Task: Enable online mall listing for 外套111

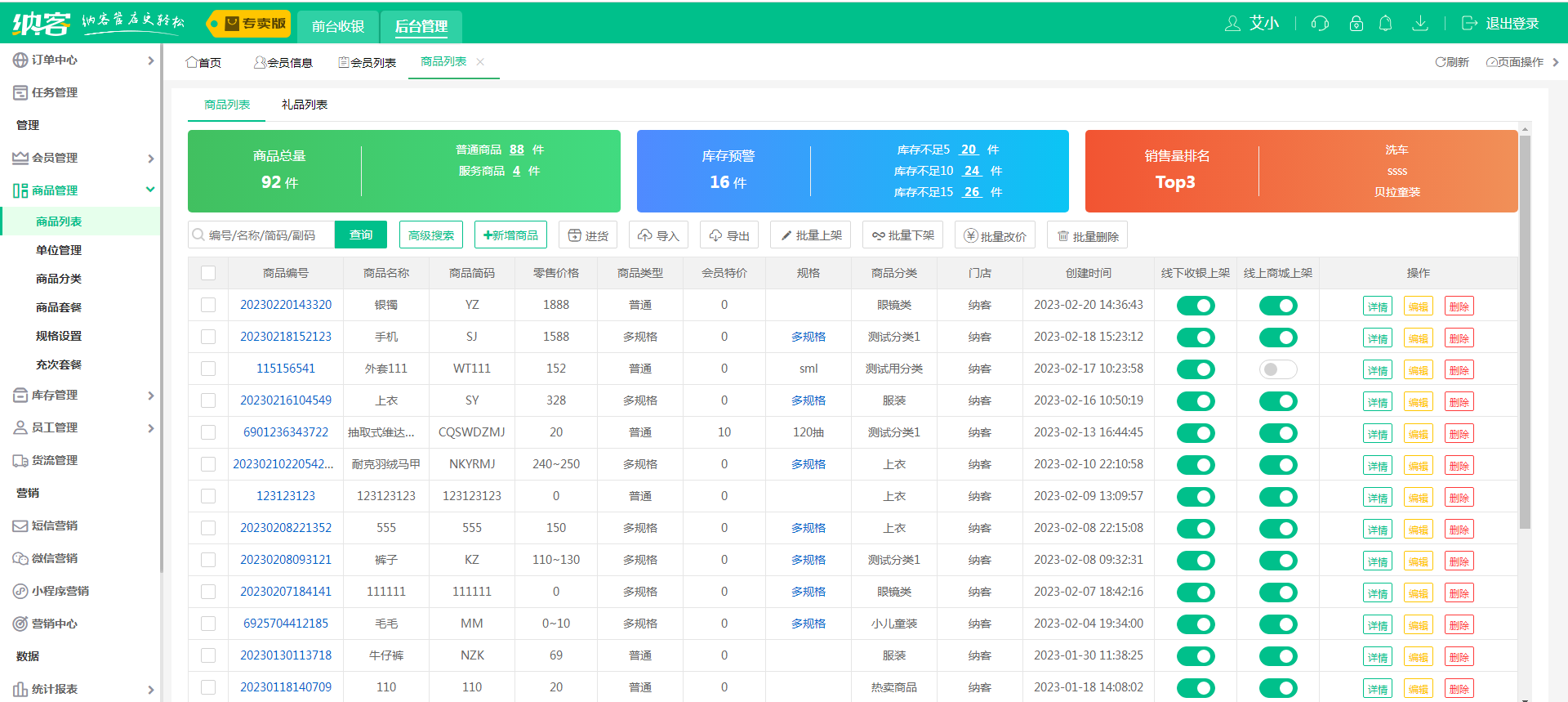Action: [x=1277, y=369]
